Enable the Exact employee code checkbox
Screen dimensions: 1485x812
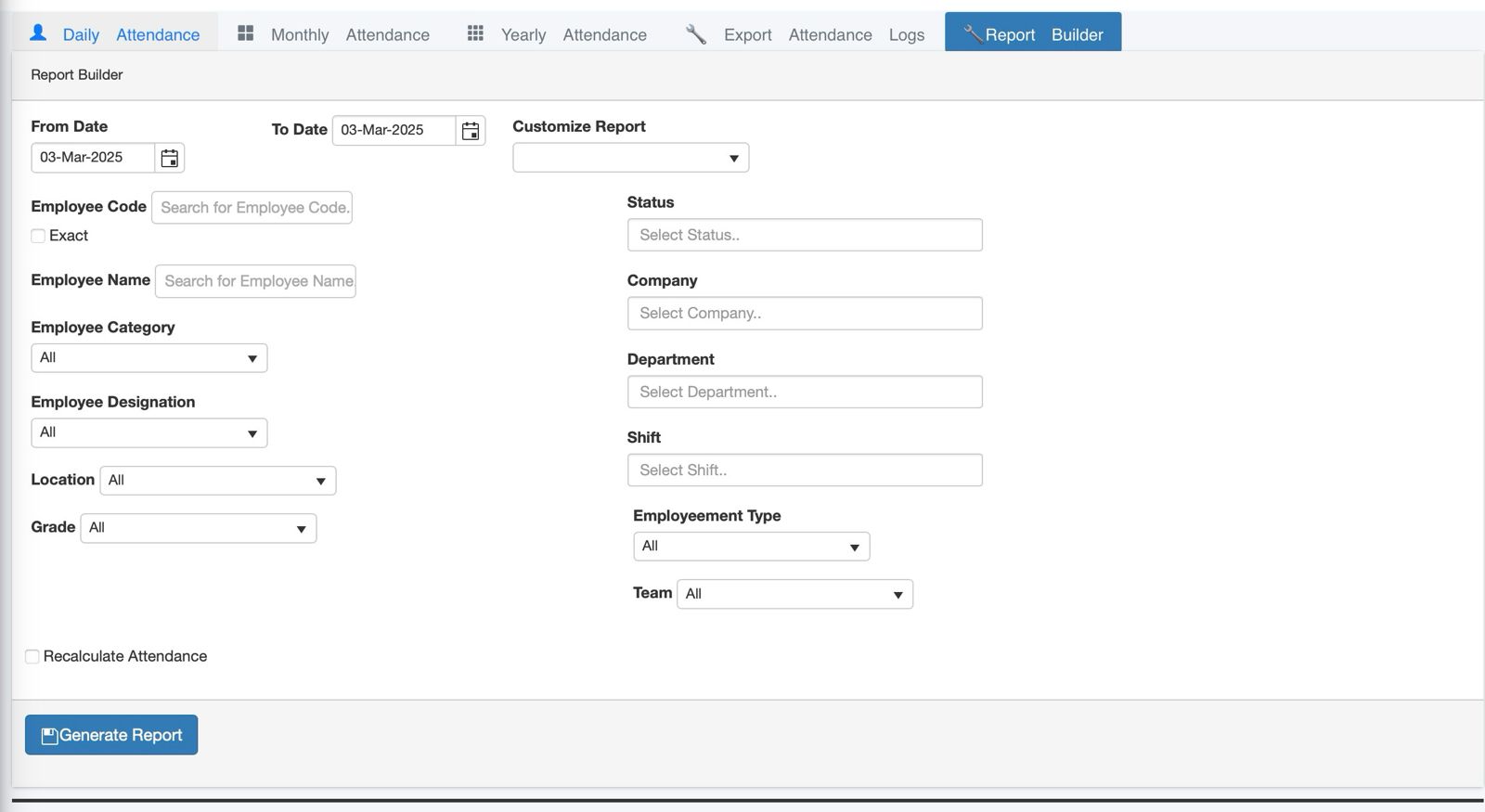click(38, 236)
